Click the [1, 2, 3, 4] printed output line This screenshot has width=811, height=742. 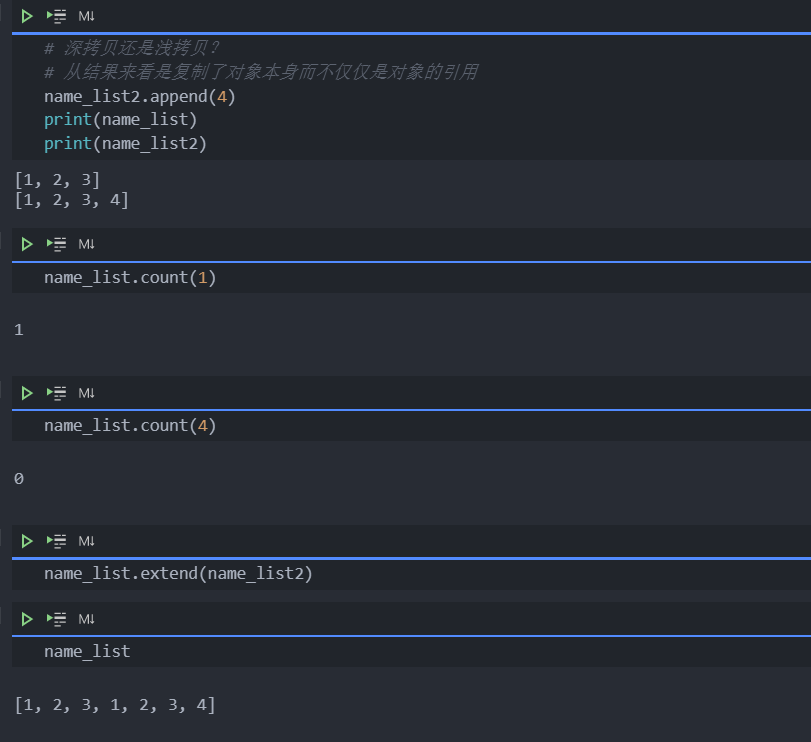pos(72,200)
